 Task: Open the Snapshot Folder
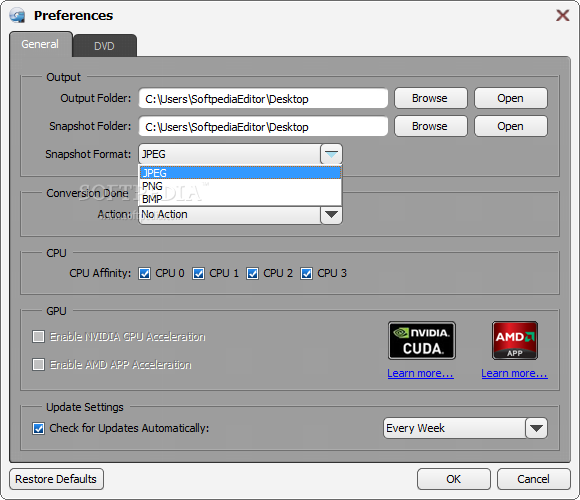tap(510, 126)
